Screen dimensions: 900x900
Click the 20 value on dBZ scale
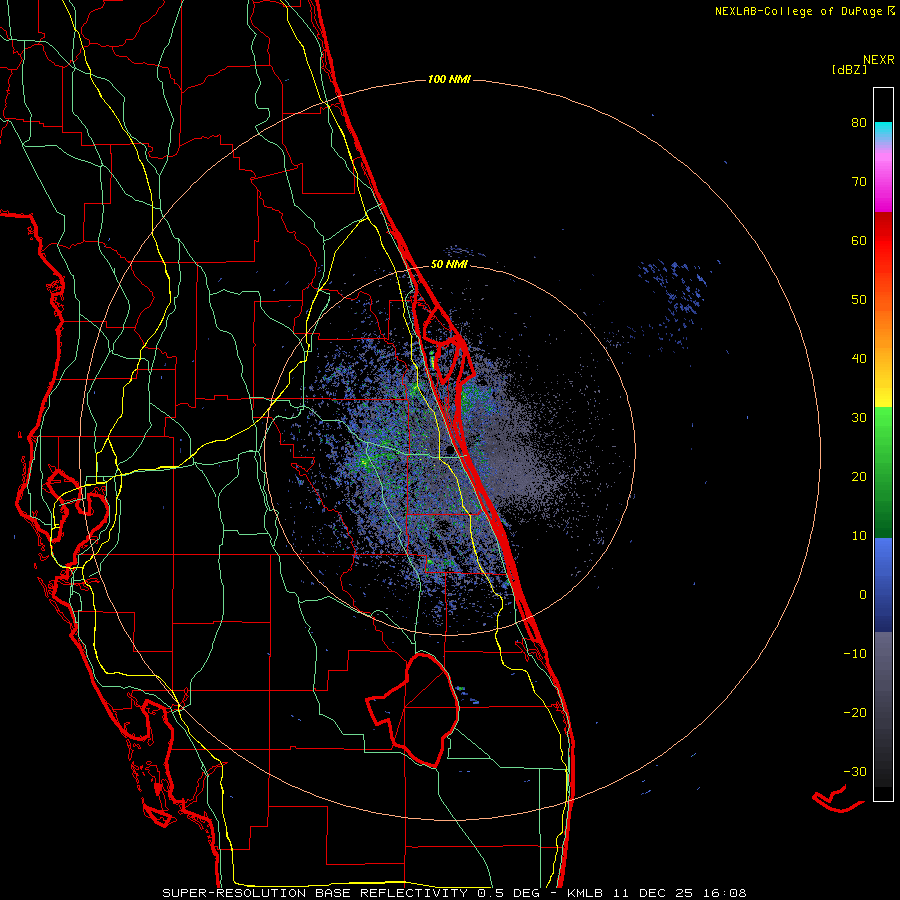click(859, 476)
